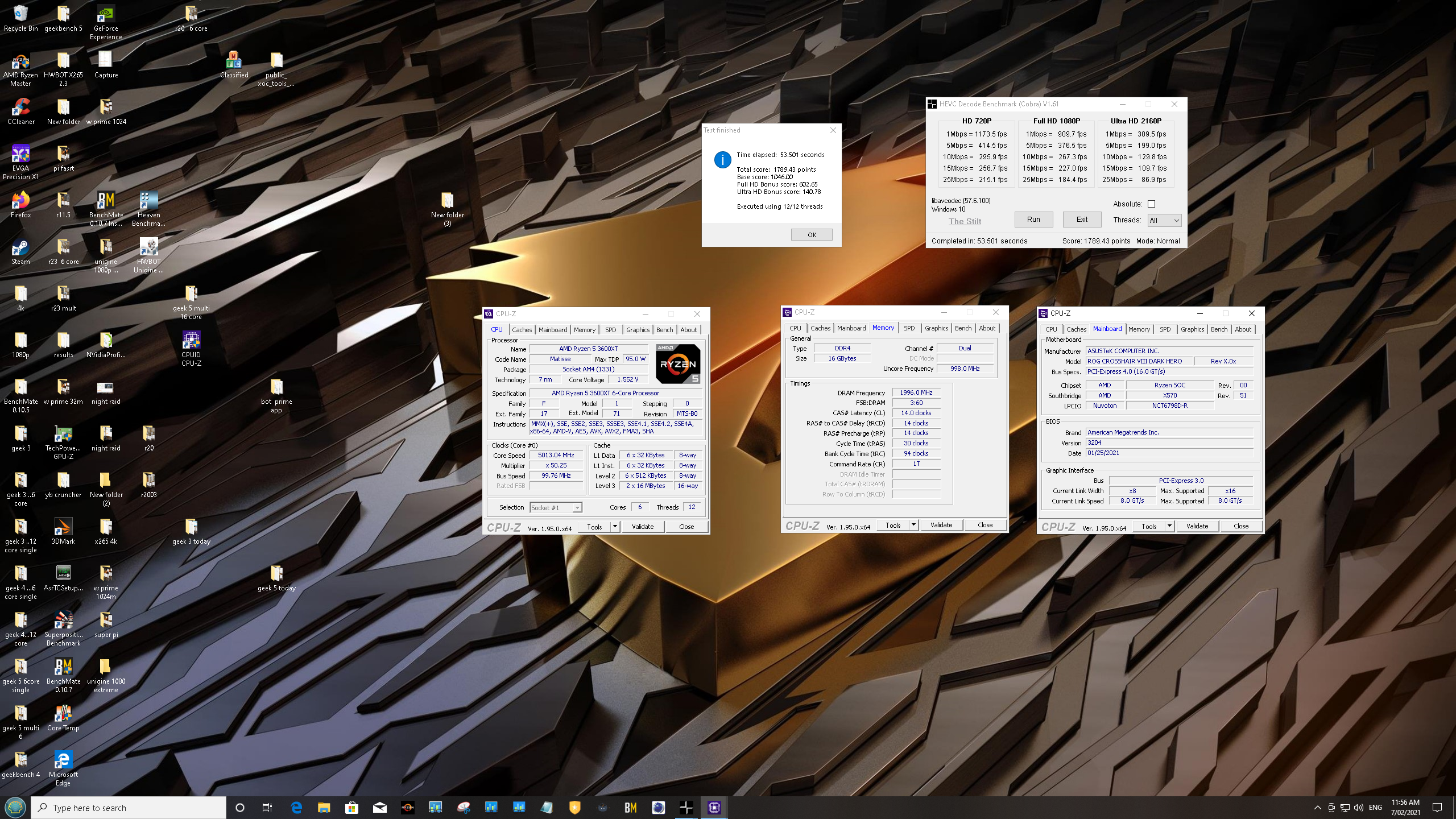Open the notification center on the taskbar
The width and height of the screenshot is (1456, 819).
(1437, 808)
